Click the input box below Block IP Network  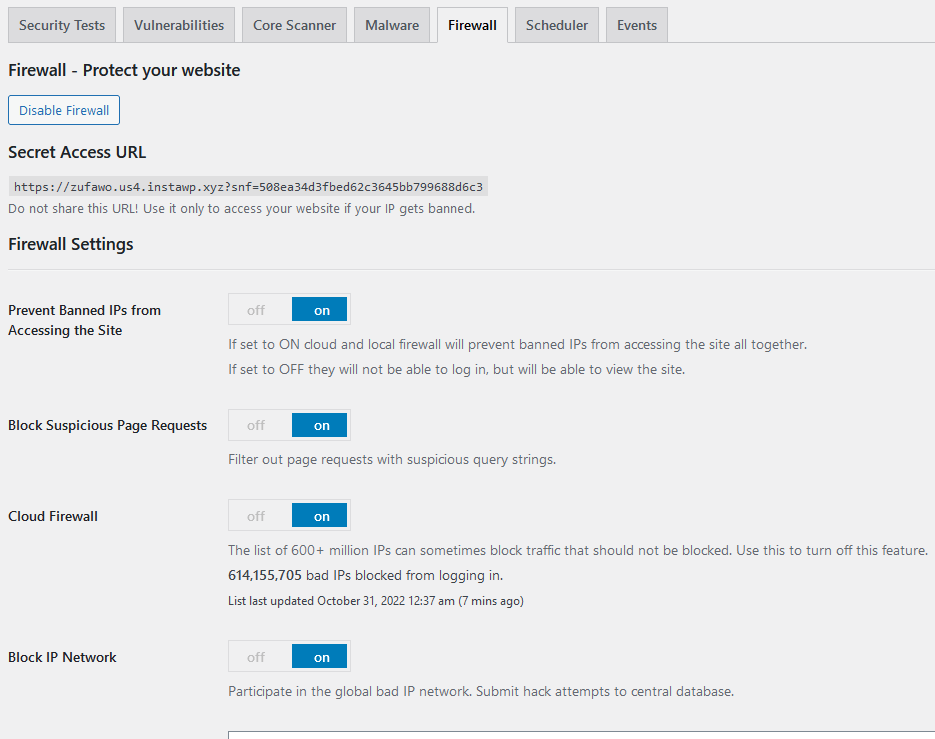point(581,735)
